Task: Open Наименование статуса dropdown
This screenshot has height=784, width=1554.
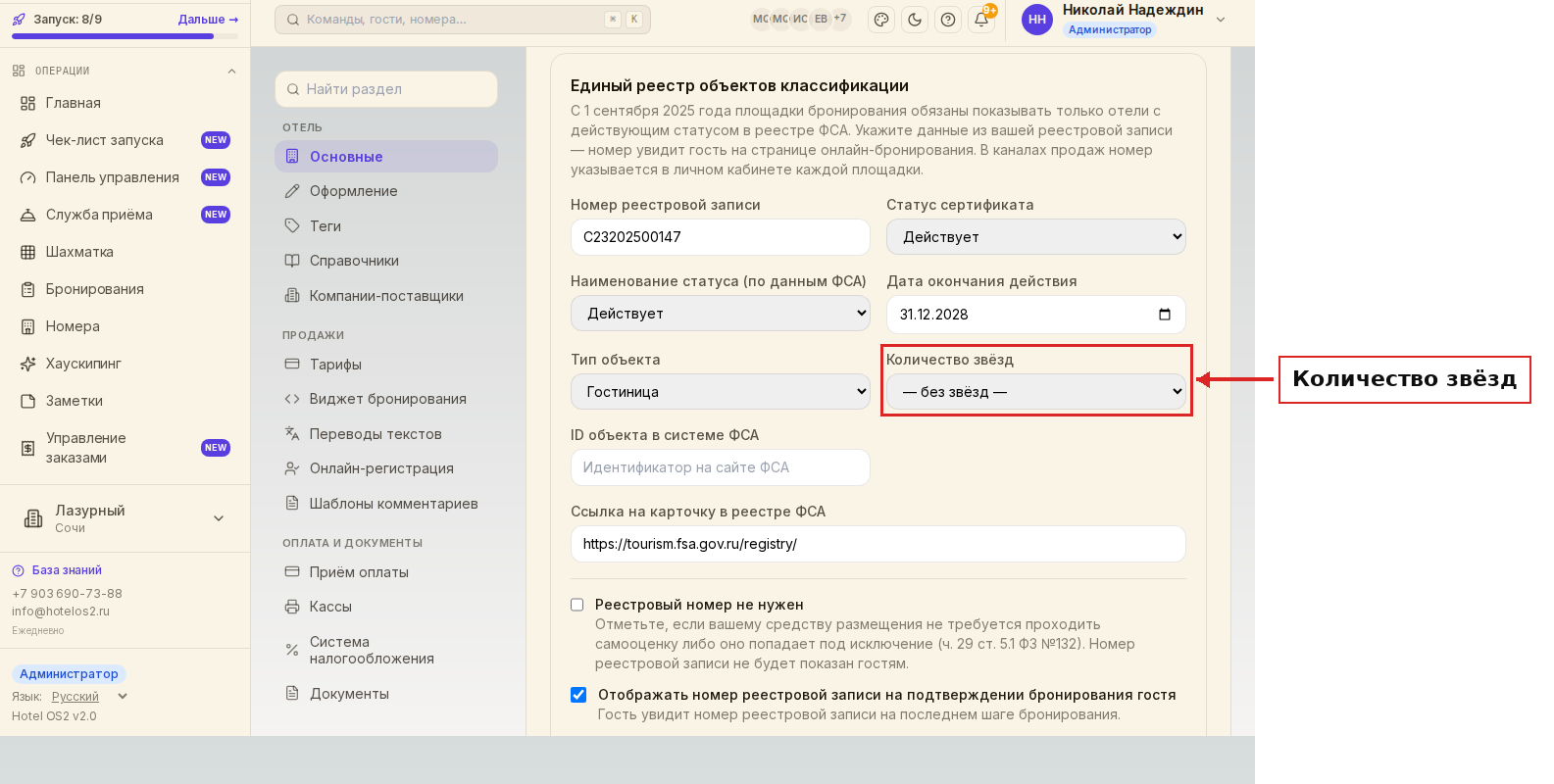Action: 721,314
